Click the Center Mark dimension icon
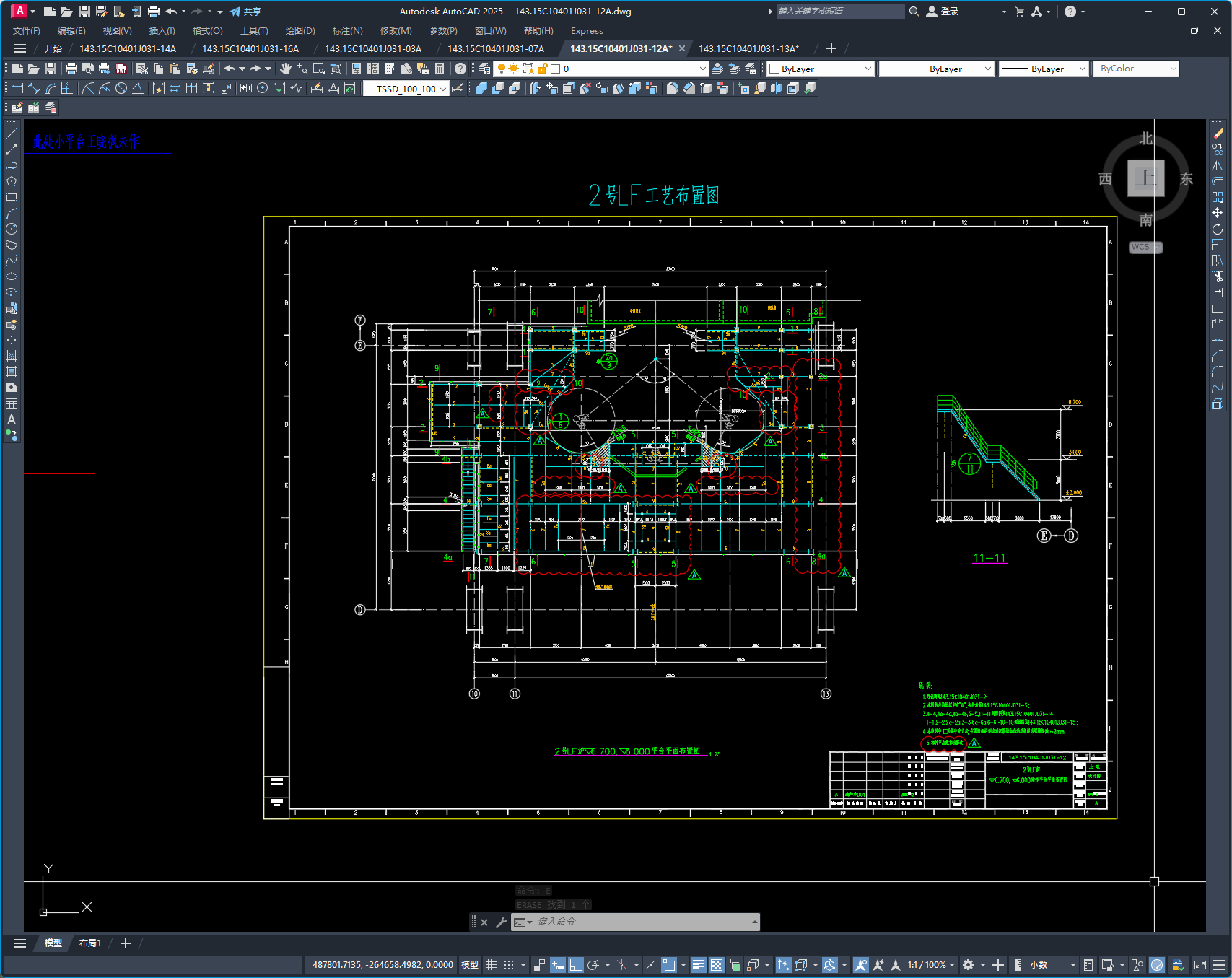The height and width of the screenshot is (978, 1232). 263,88
